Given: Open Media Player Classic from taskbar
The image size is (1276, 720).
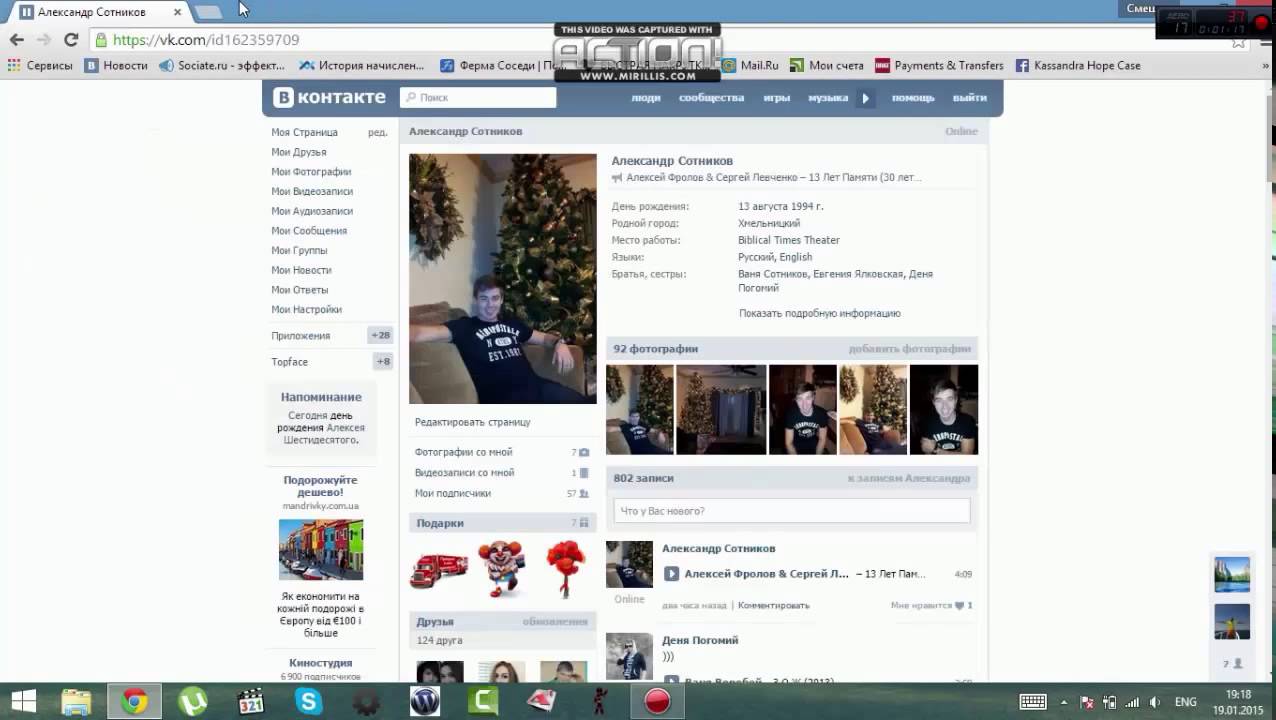Looking at the screenshot, I should click(250, 702).
